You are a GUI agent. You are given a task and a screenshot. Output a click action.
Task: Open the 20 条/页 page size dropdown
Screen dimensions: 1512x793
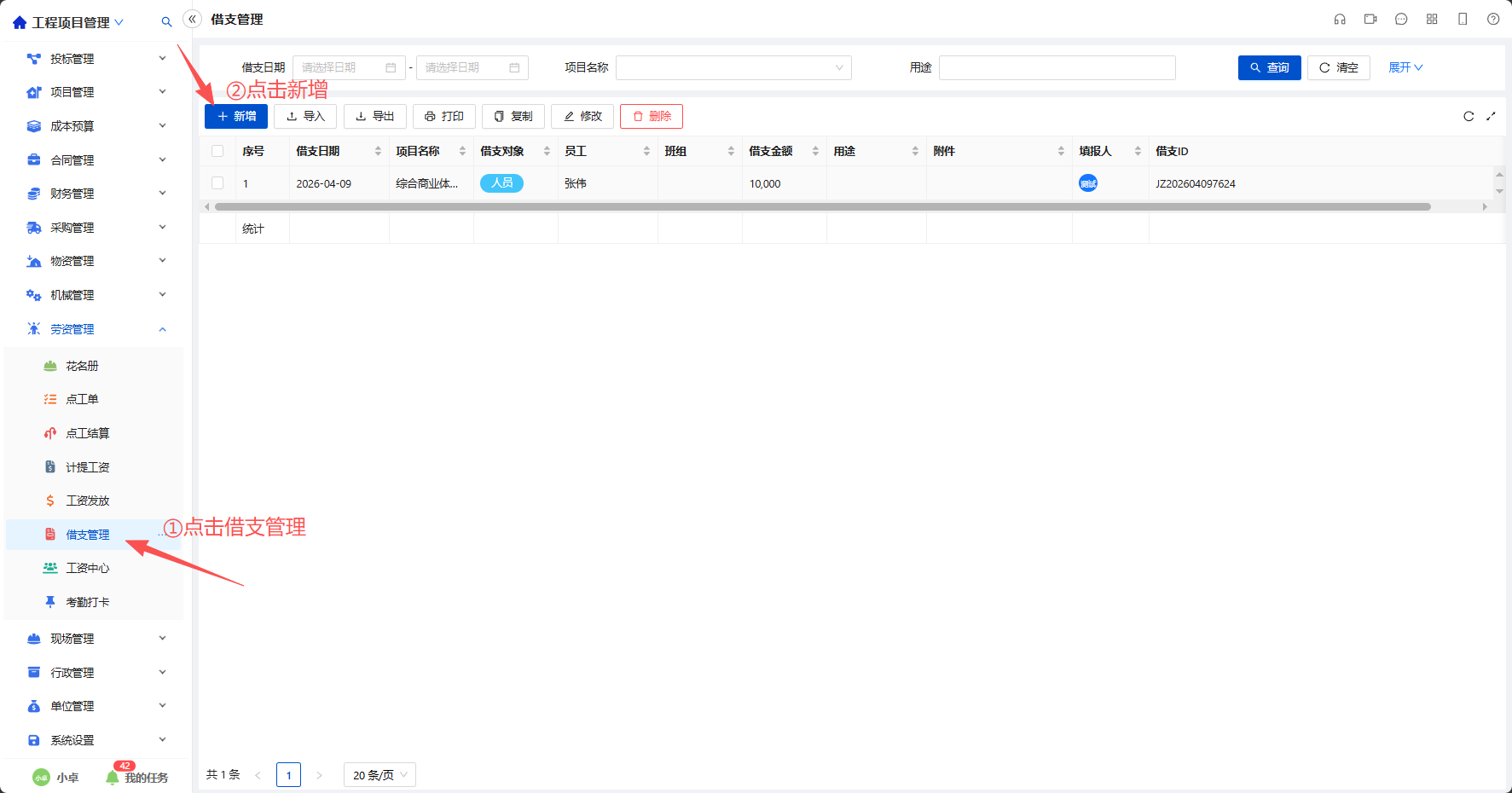tap(379, 774)
